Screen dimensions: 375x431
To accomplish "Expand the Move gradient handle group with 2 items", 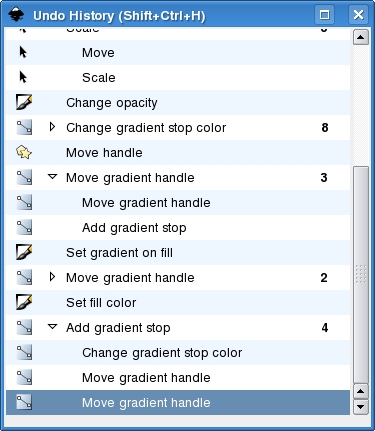I will point(52,277).
